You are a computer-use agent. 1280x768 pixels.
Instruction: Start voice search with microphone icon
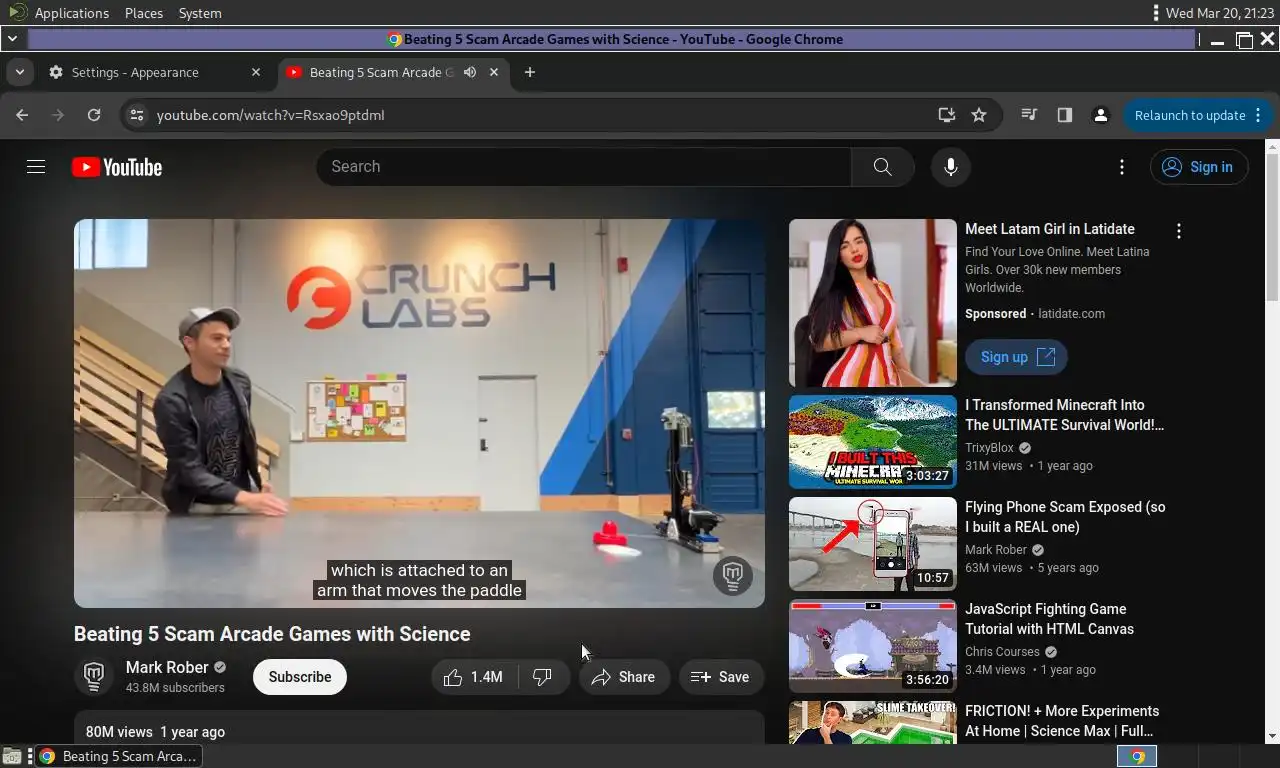pyautogui.click(x=951, y=167)
